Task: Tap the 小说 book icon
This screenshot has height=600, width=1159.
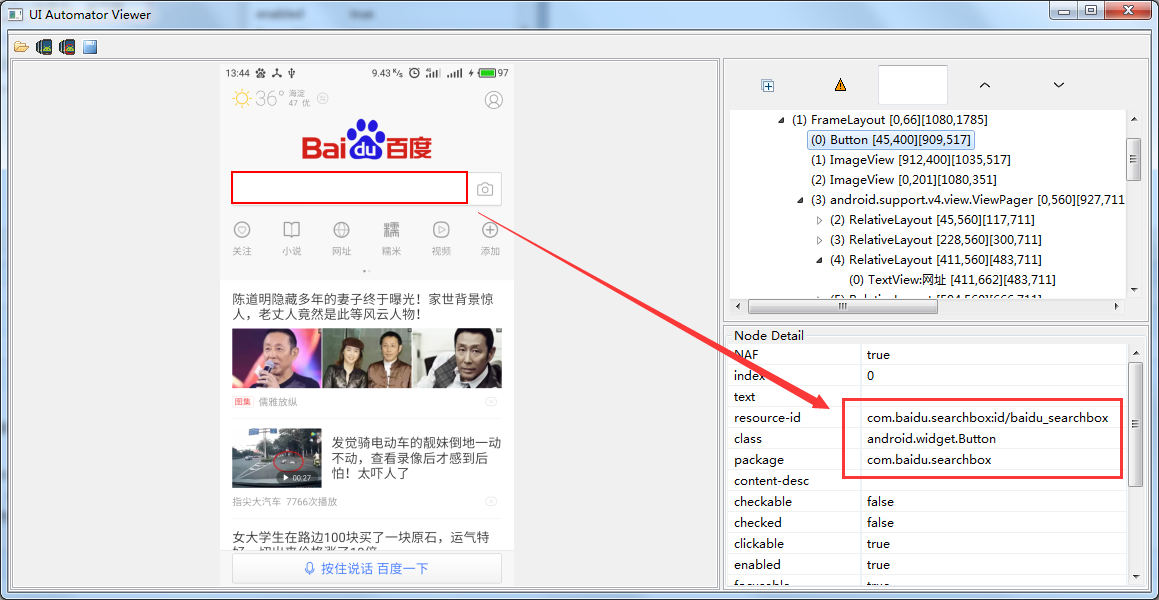Action: [x=292, y=229]
